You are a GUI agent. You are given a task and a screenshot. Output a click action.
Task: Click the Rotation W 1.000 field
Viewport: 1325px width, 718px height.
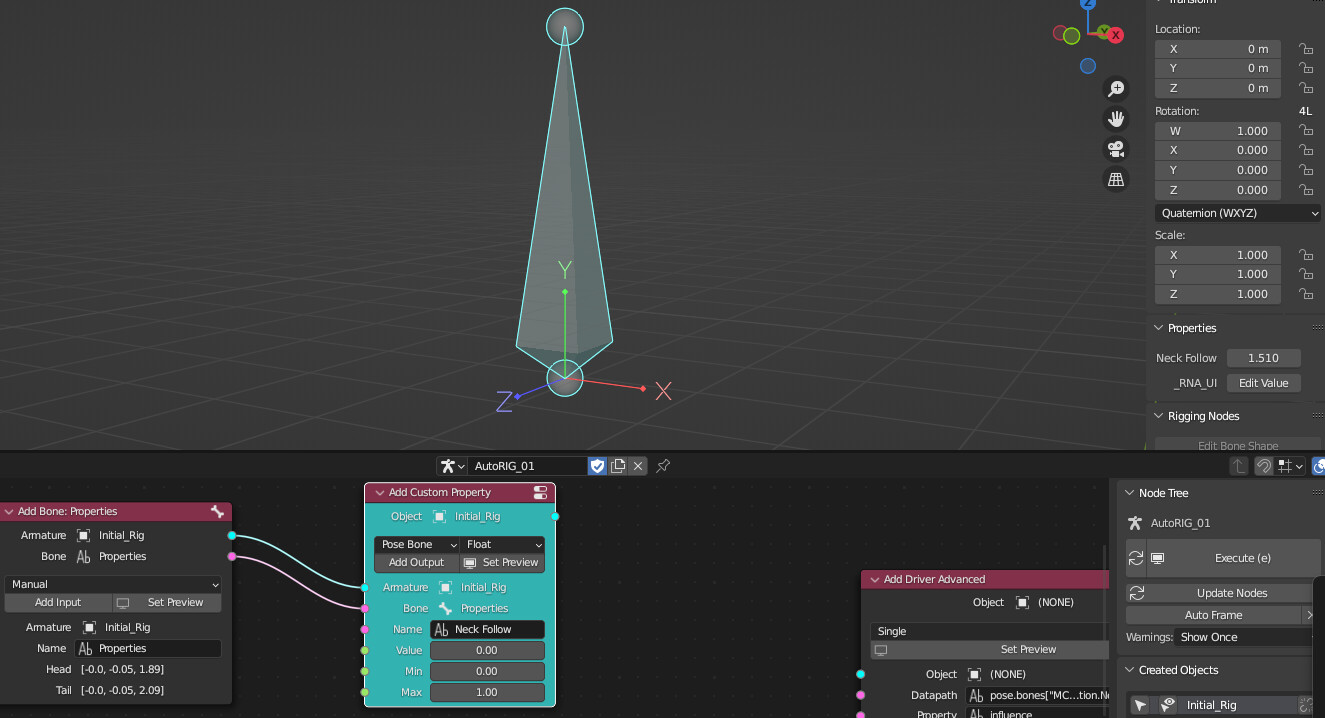pos(1218,131)
